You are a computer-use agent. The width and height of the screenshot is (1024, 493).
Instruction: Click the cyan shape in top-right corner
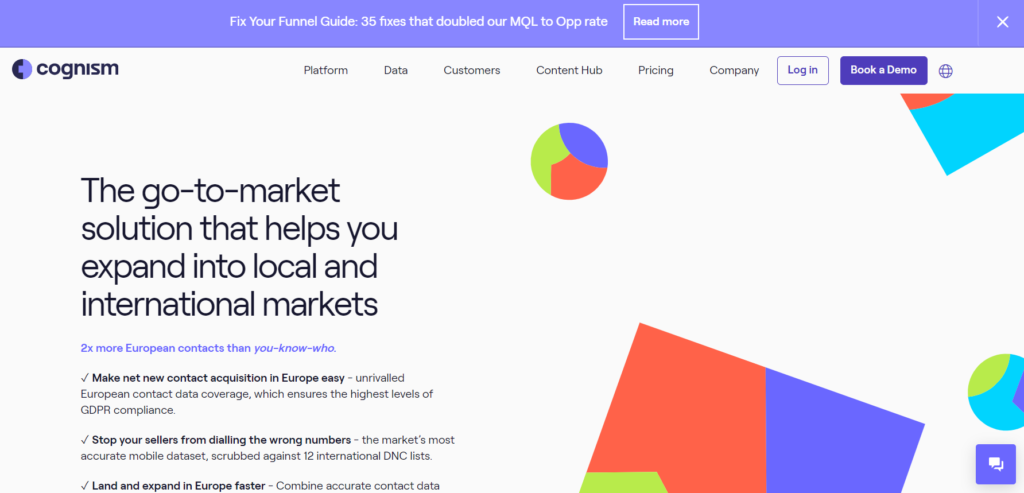pyautogui.click(x=967, y=131)
